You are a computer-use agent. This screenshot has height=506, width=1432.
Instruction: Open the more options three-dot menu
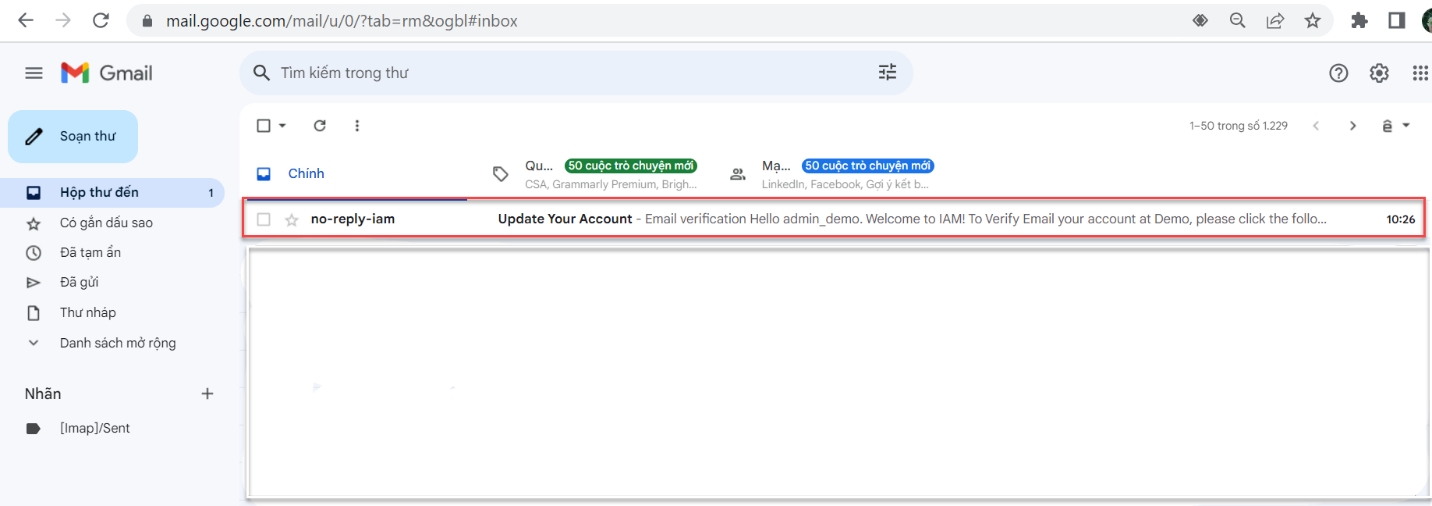(x=357, y=126)
